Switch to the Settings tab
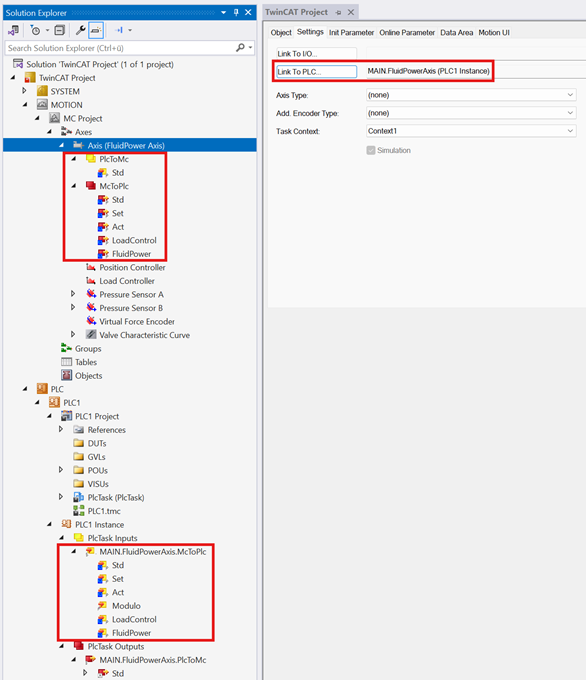The height and width of the screenshot is (680, 586). [x=310, y=32]
